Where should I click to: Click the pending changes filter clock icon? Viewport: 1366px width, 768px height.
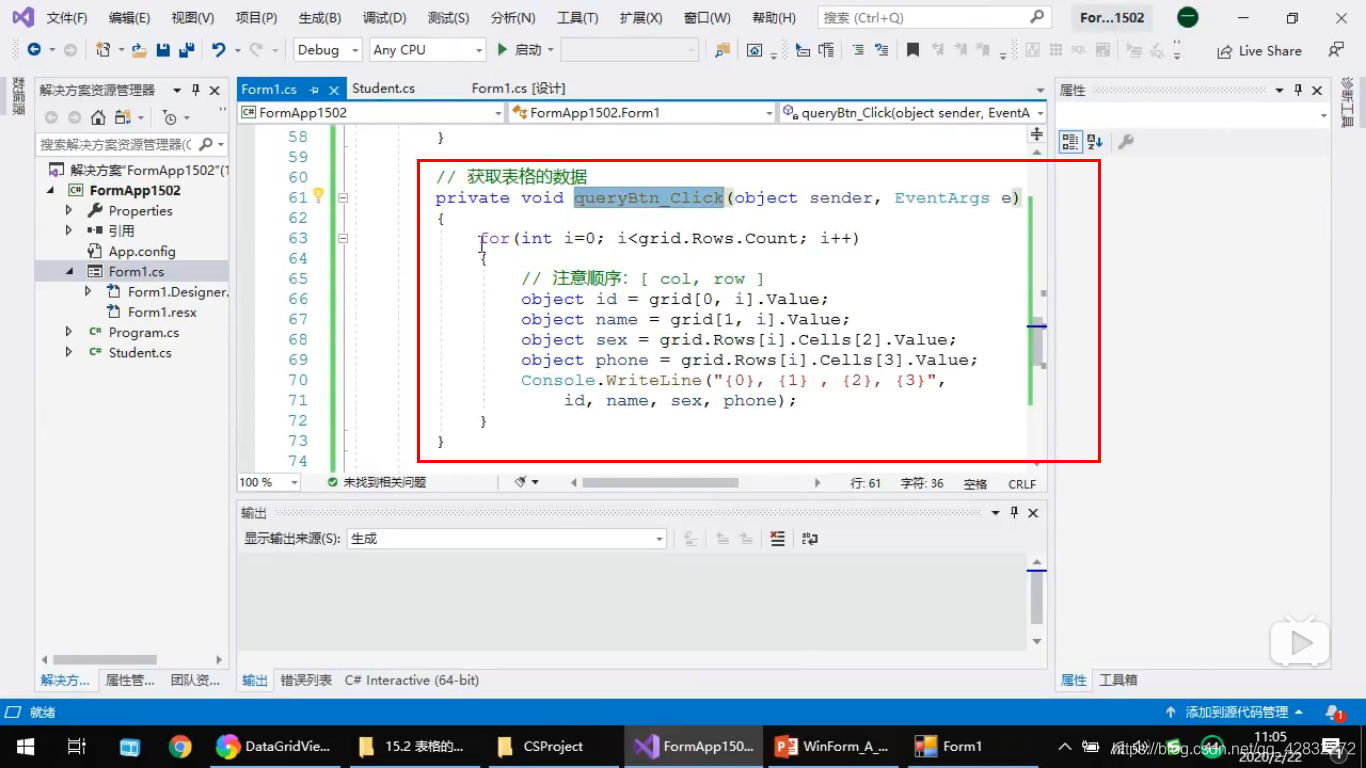(x=169, y=118)
